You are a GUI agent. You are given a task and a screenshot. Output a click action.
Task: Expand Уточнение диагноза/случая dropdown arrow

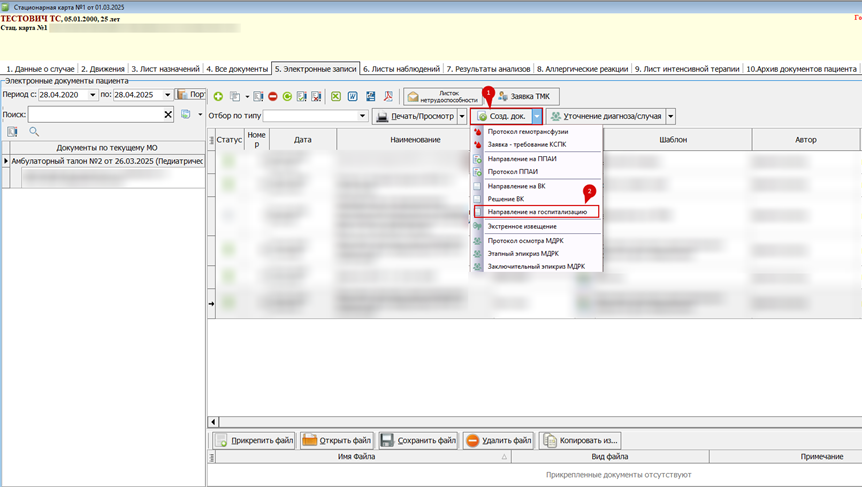point(671,116)
